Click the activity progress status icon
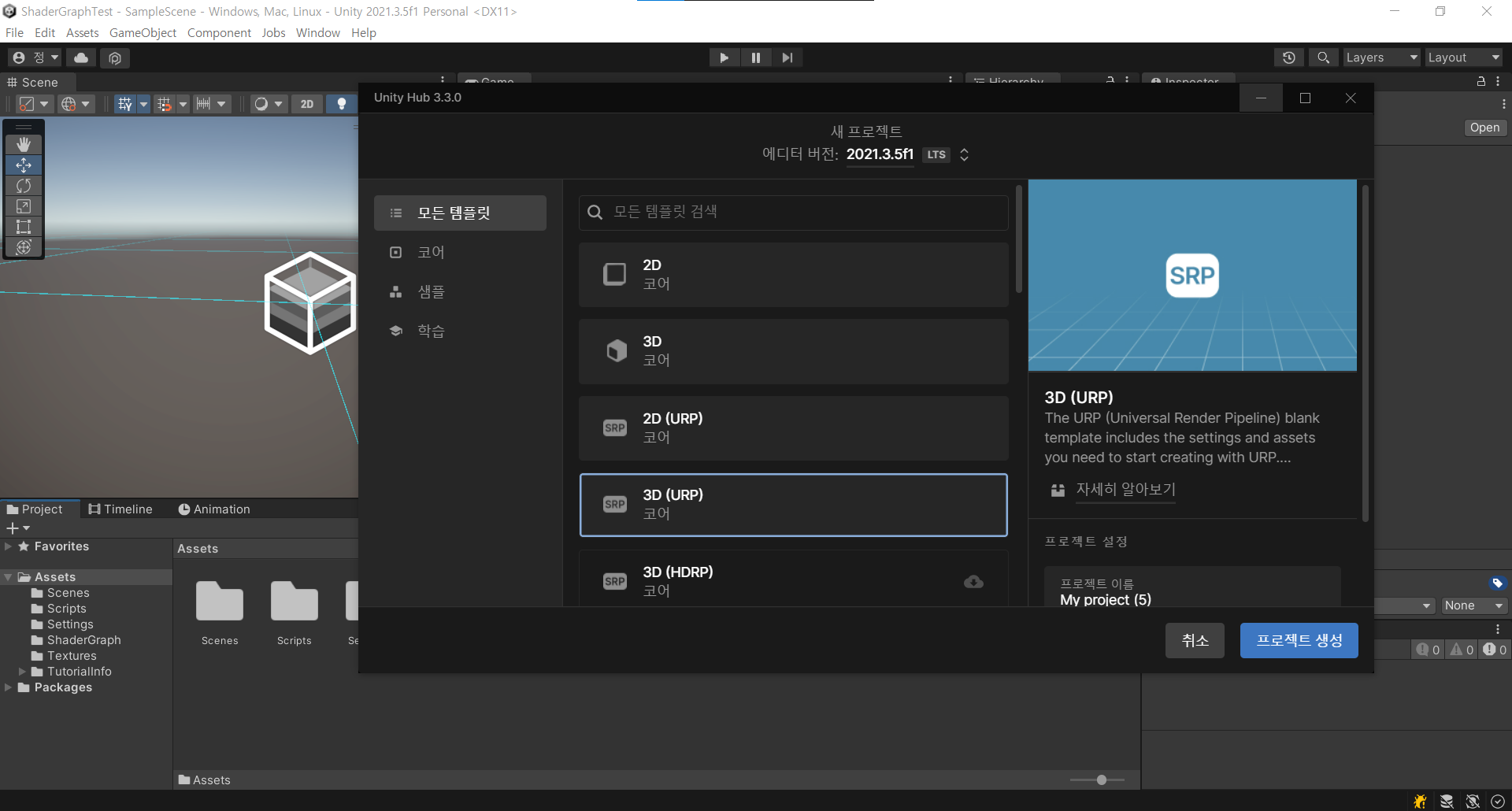 [x=1498, y=802]
